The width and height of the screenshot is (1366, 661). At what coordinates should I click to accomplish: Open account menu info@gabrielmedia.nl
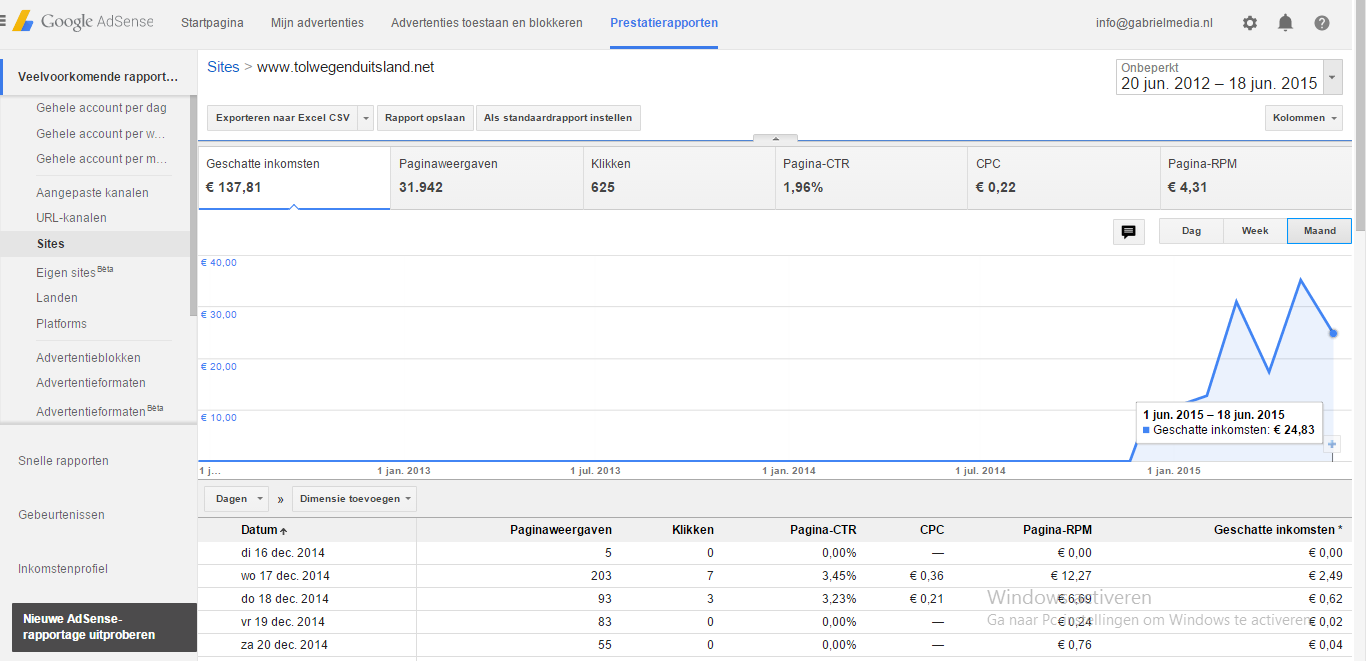(x=1154, y=23)
